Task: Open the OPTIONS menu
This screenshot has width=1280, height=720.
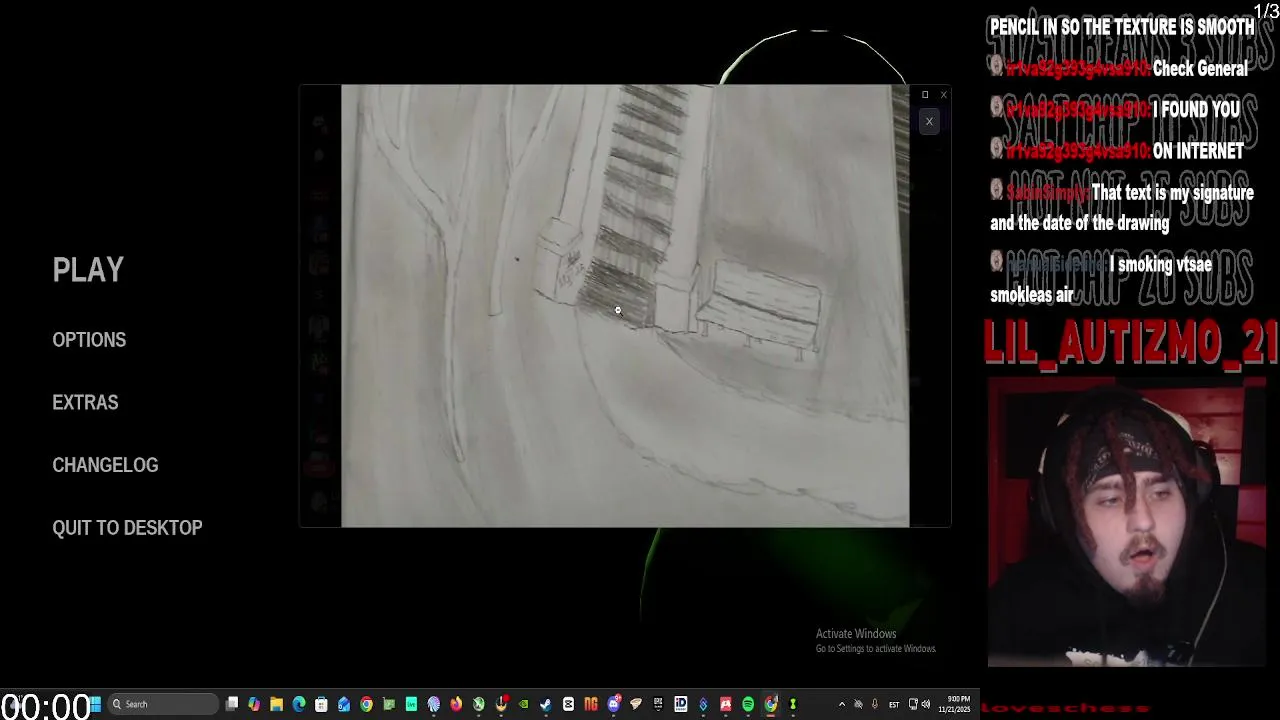Action: pos(89,340)
